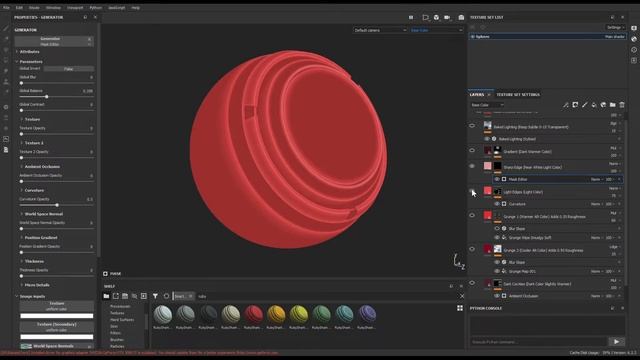Screen dimensions: 640x360
Task: Open the File menu
Action: (x=6, y=8)
